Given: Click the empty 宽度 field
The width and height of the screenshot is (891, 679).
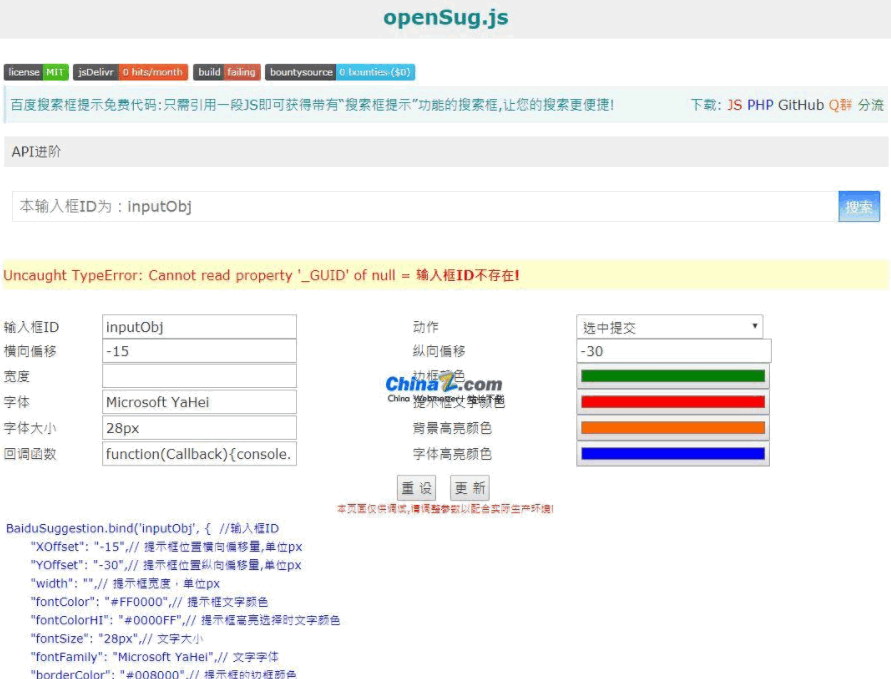Looking at the screenshot, I should tap(199, 376).
